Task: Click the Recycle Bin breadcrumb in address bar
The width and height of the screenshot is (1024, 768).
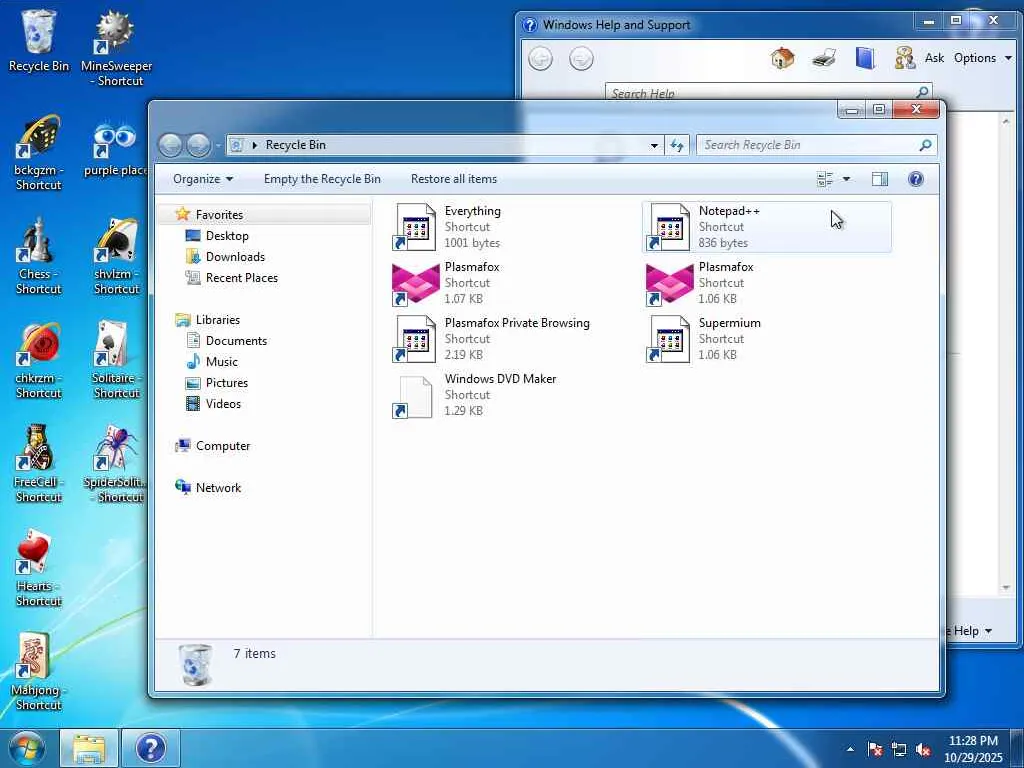Action: pos(295,145)
